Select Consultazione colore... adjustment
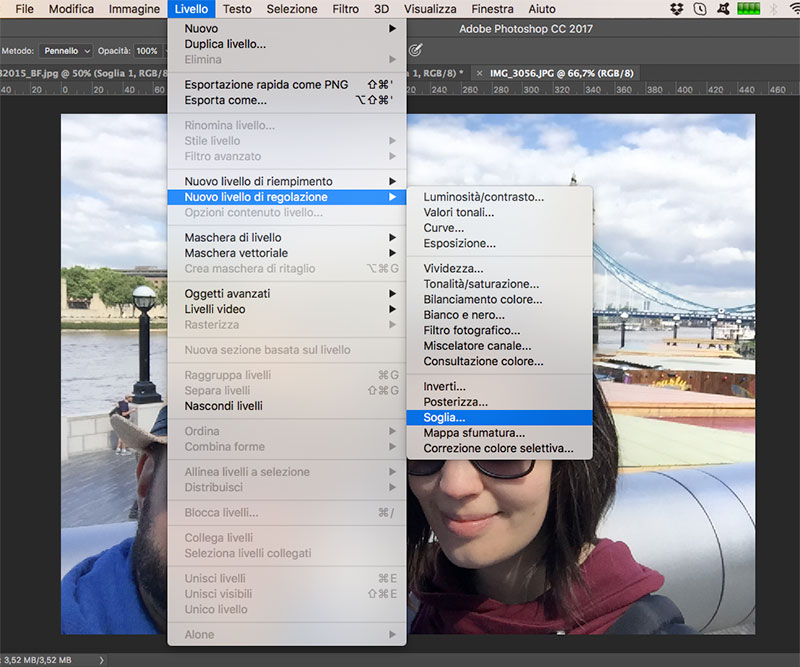Image resolution: width=800 pixels, height=667 pixels. 499,361
